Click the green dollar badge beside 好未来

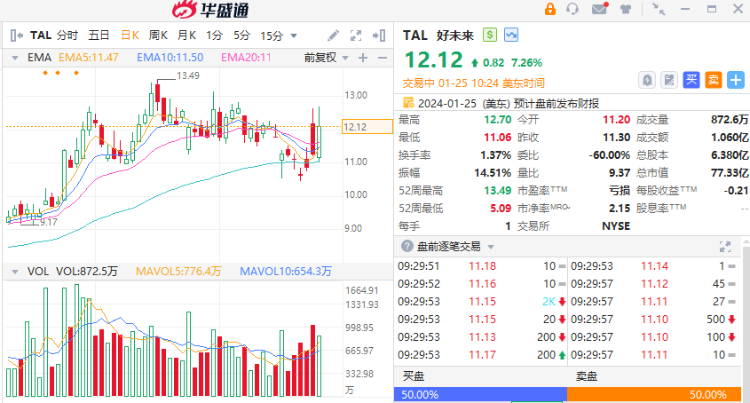(490, 35)
